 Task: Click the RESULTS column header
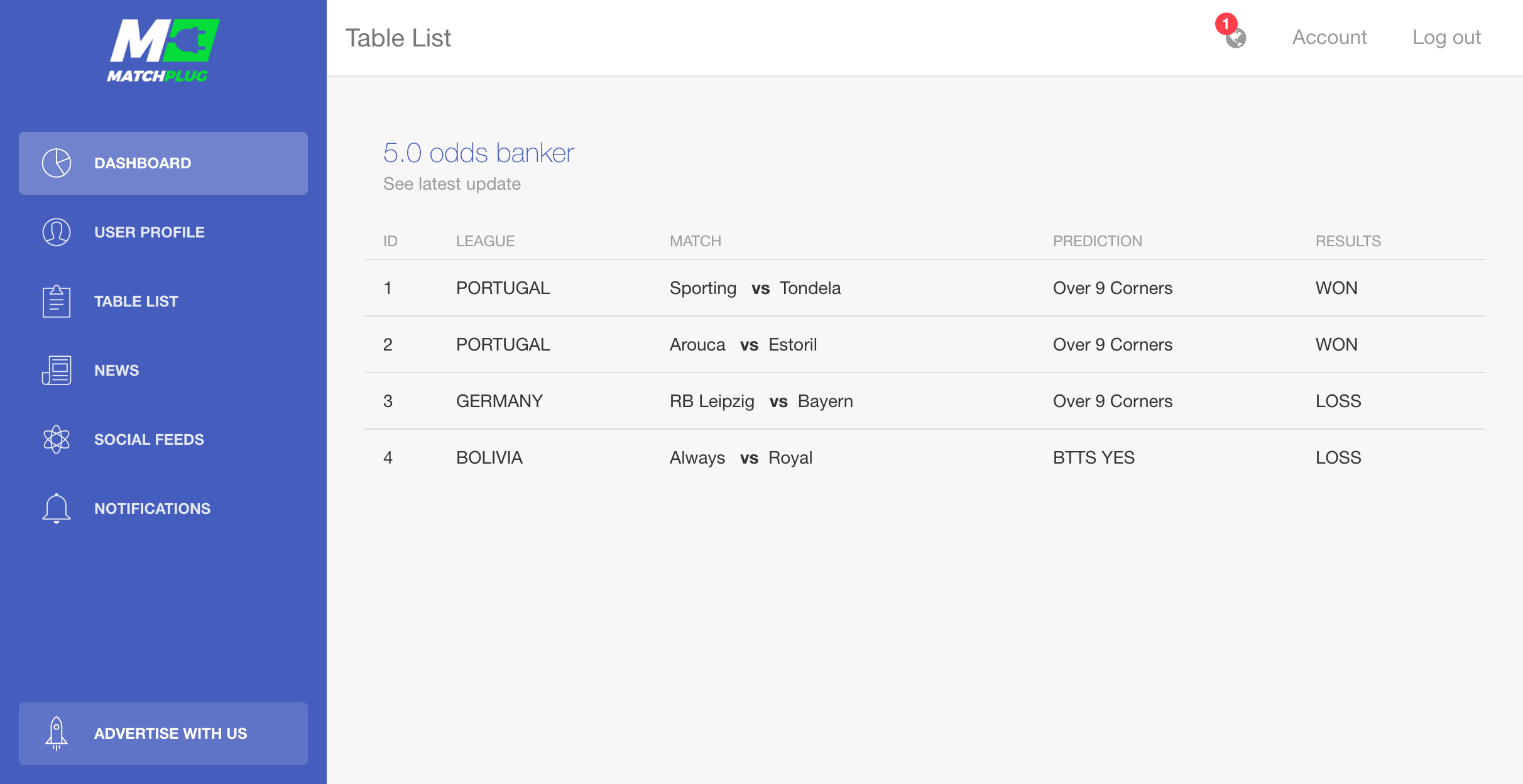pos(1348,241)
